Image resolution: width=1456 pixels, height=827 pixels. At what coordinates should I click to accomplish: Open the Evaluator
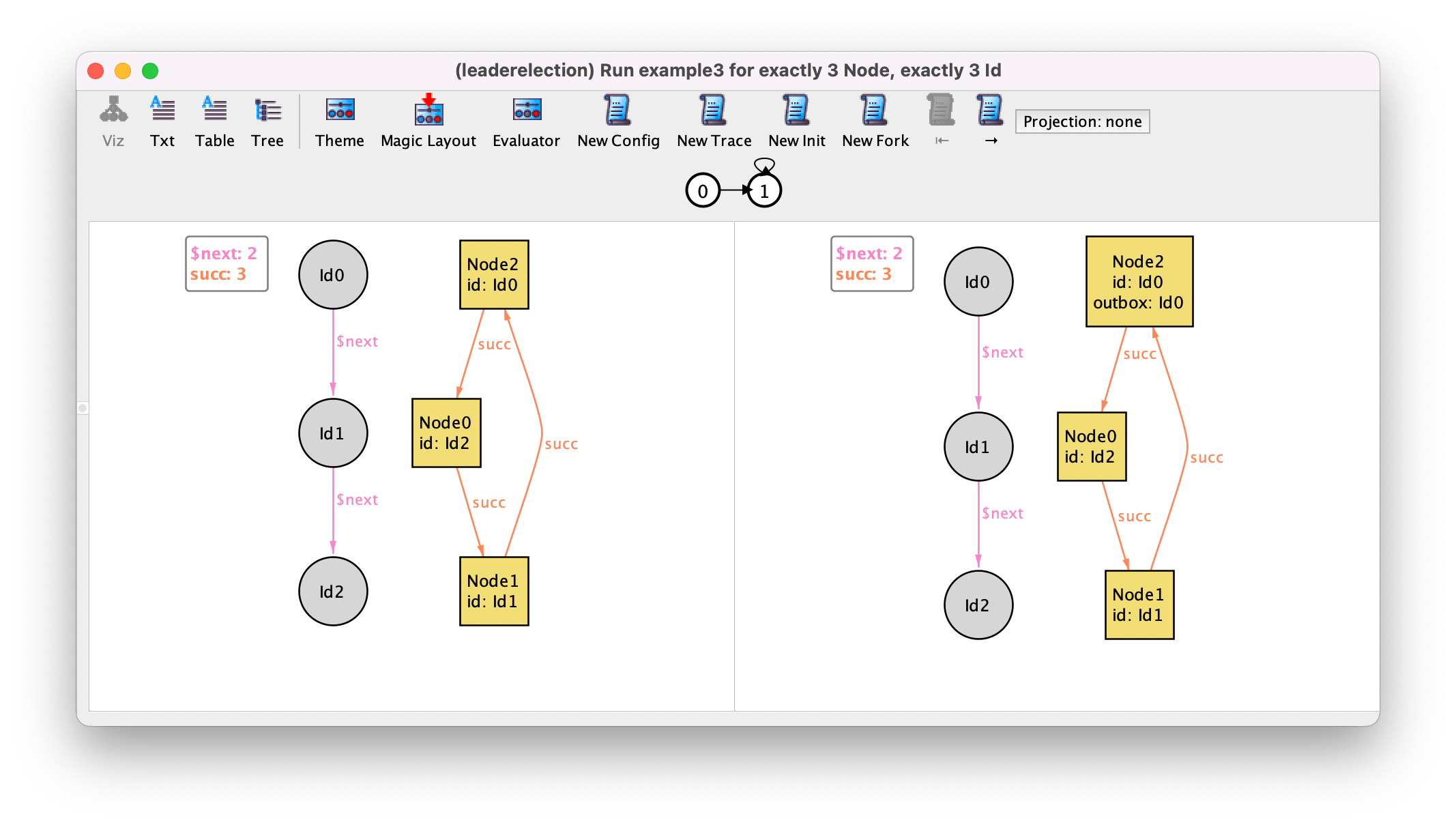[x=526, y=121]
